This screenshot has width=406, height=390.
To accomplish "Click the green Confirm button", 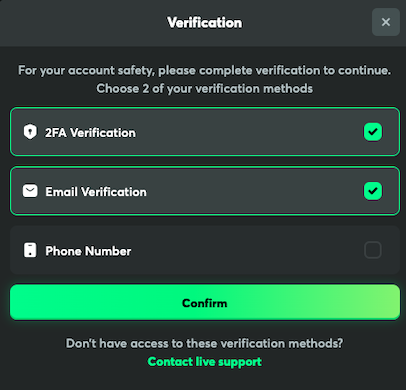I will (x=205, y=302).
